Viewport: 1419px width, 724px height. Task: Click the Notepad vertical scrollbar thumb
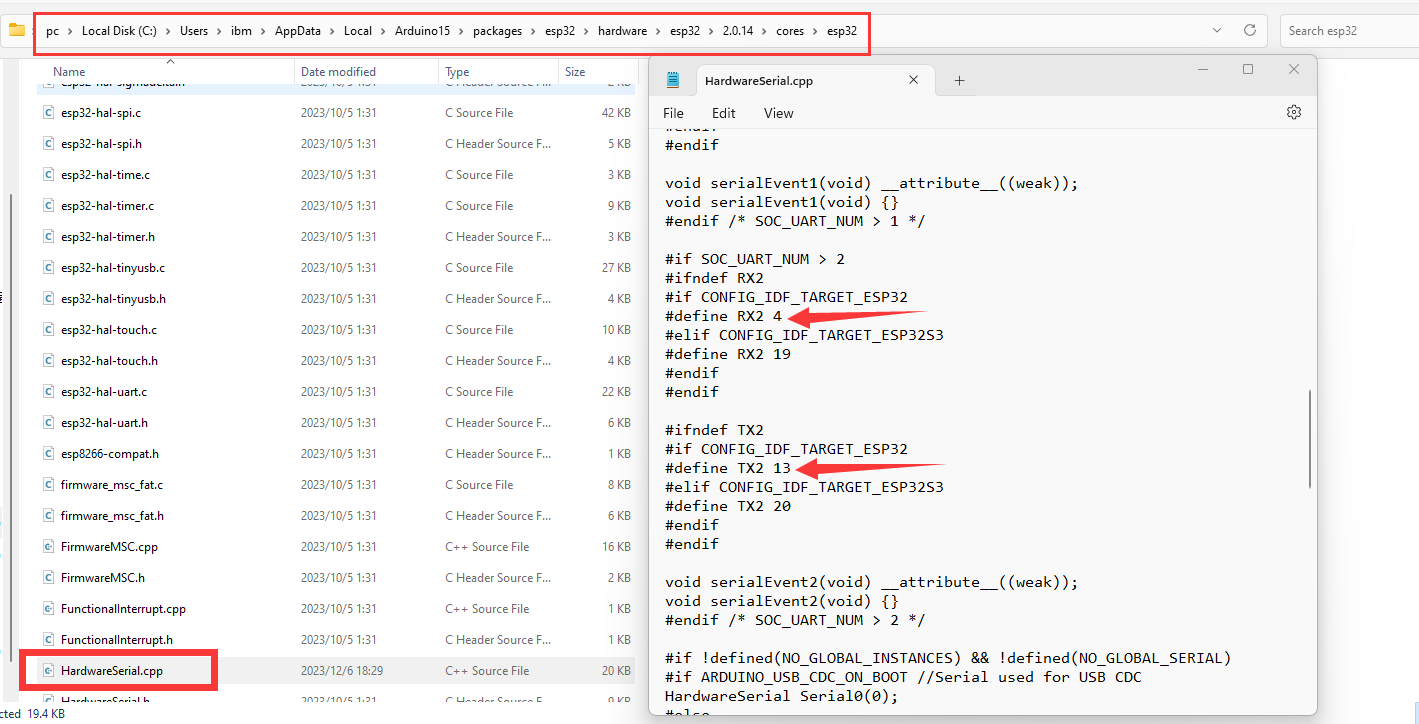pyautogui.click(x=1309, y=438)
